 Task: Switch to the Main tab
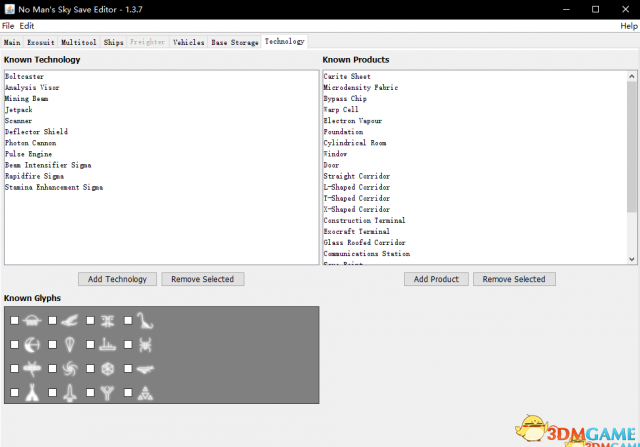[x=12, y=42]
